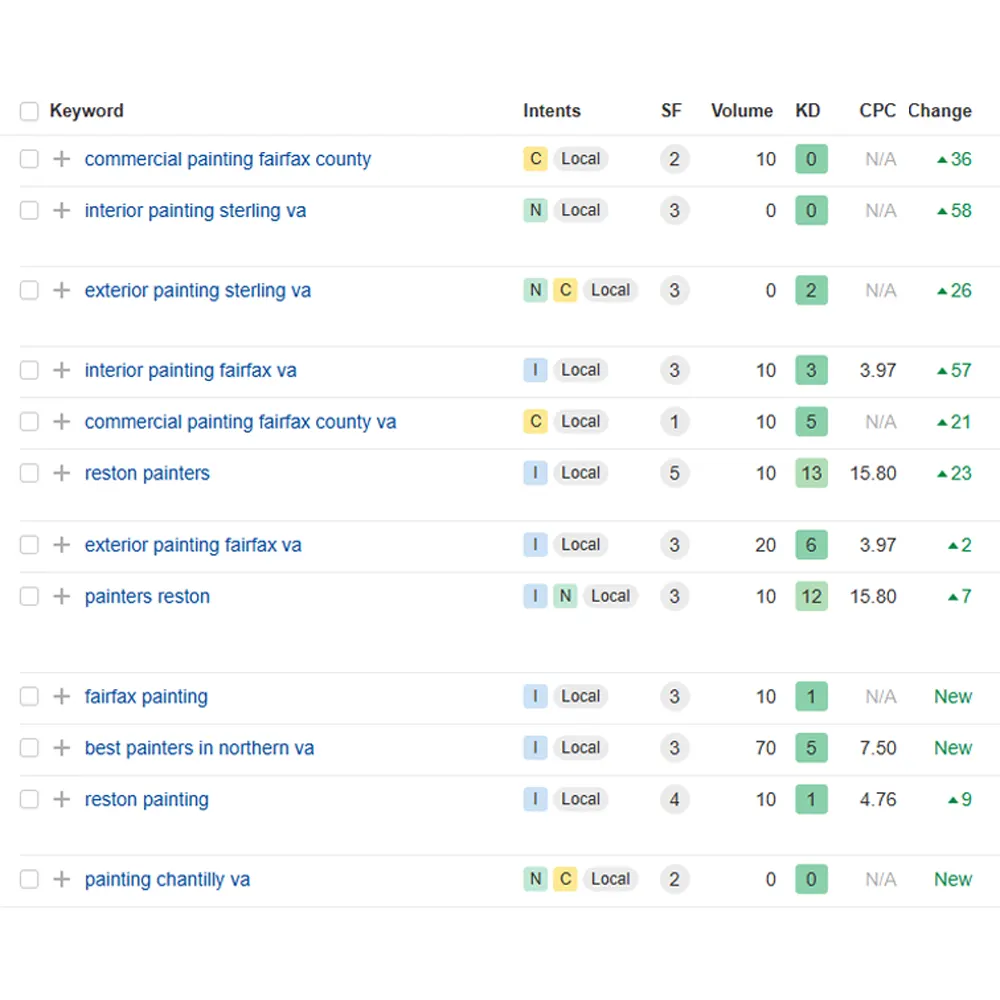Select all keywords with header checkbox
The width and height of the screenshot is (1000, 1000).
click(29, 111)
